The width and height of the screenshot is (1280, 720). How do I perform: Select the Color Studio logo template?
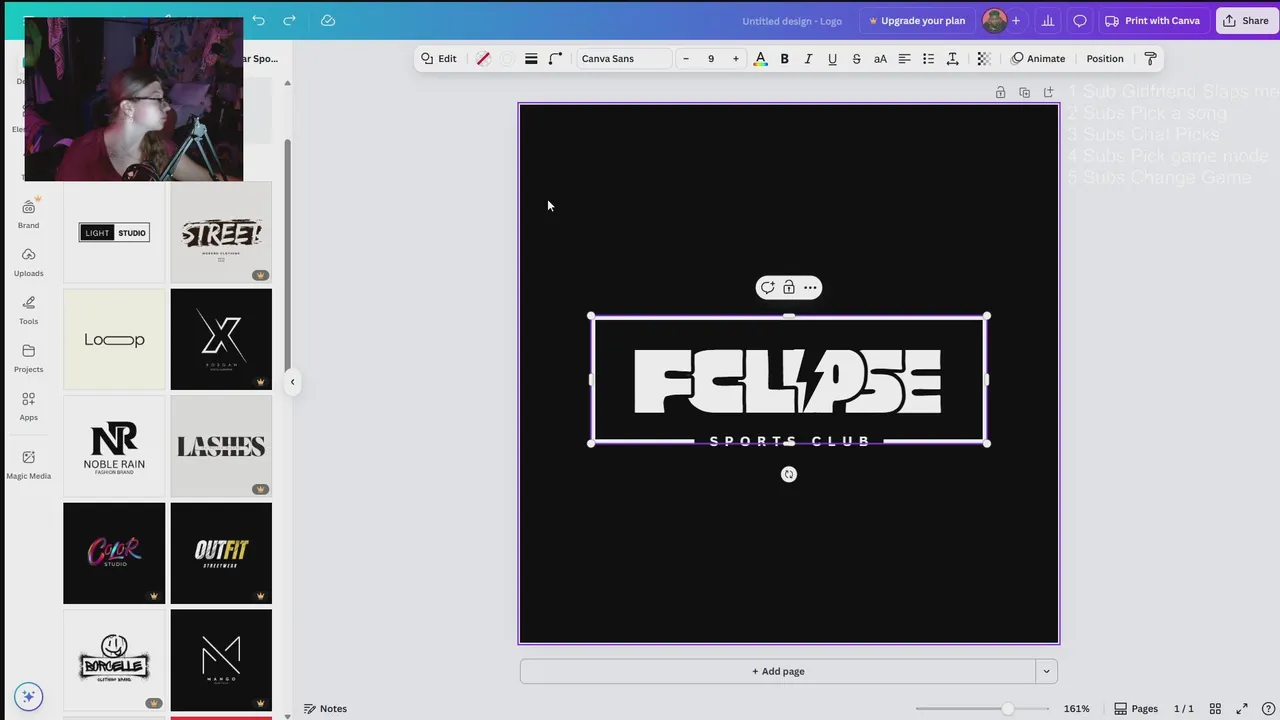[x=114, y=553]
